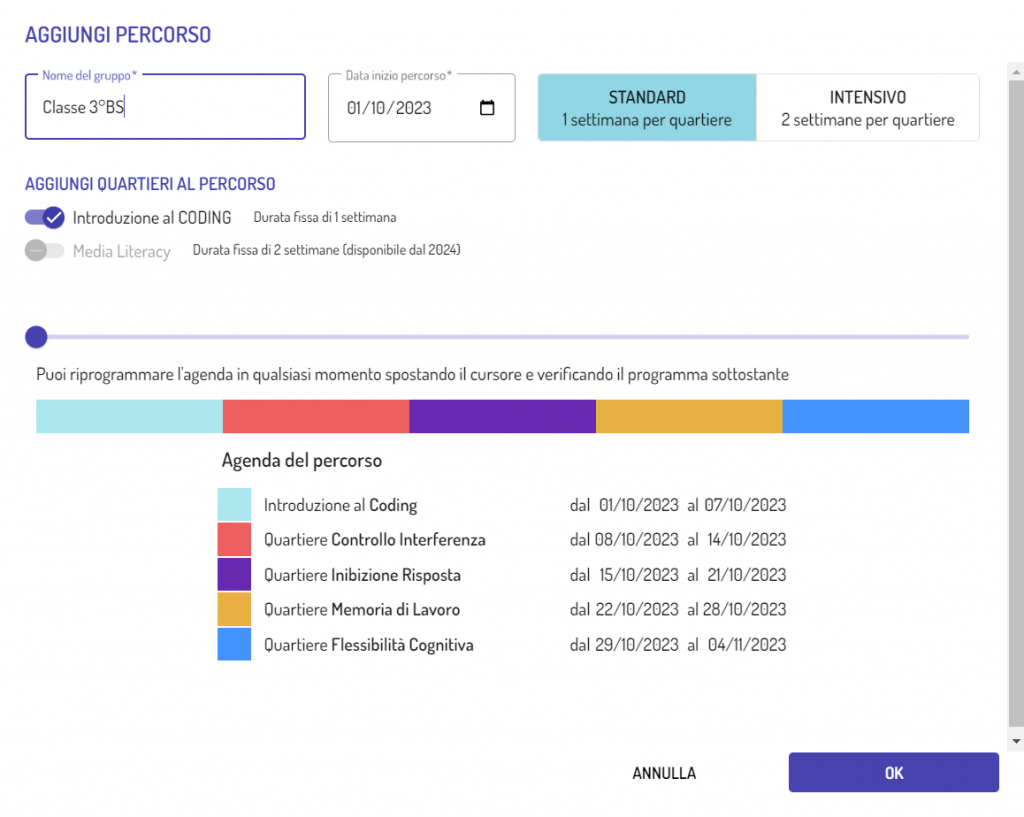Click the 'AGGIUNGI QUARTIERI AL PERCORSO' heading

(150, 184)
